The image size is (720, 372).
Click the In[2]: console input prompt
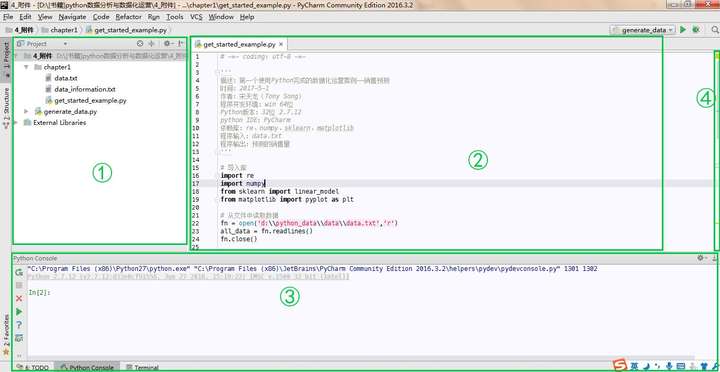tap(39, 292)
